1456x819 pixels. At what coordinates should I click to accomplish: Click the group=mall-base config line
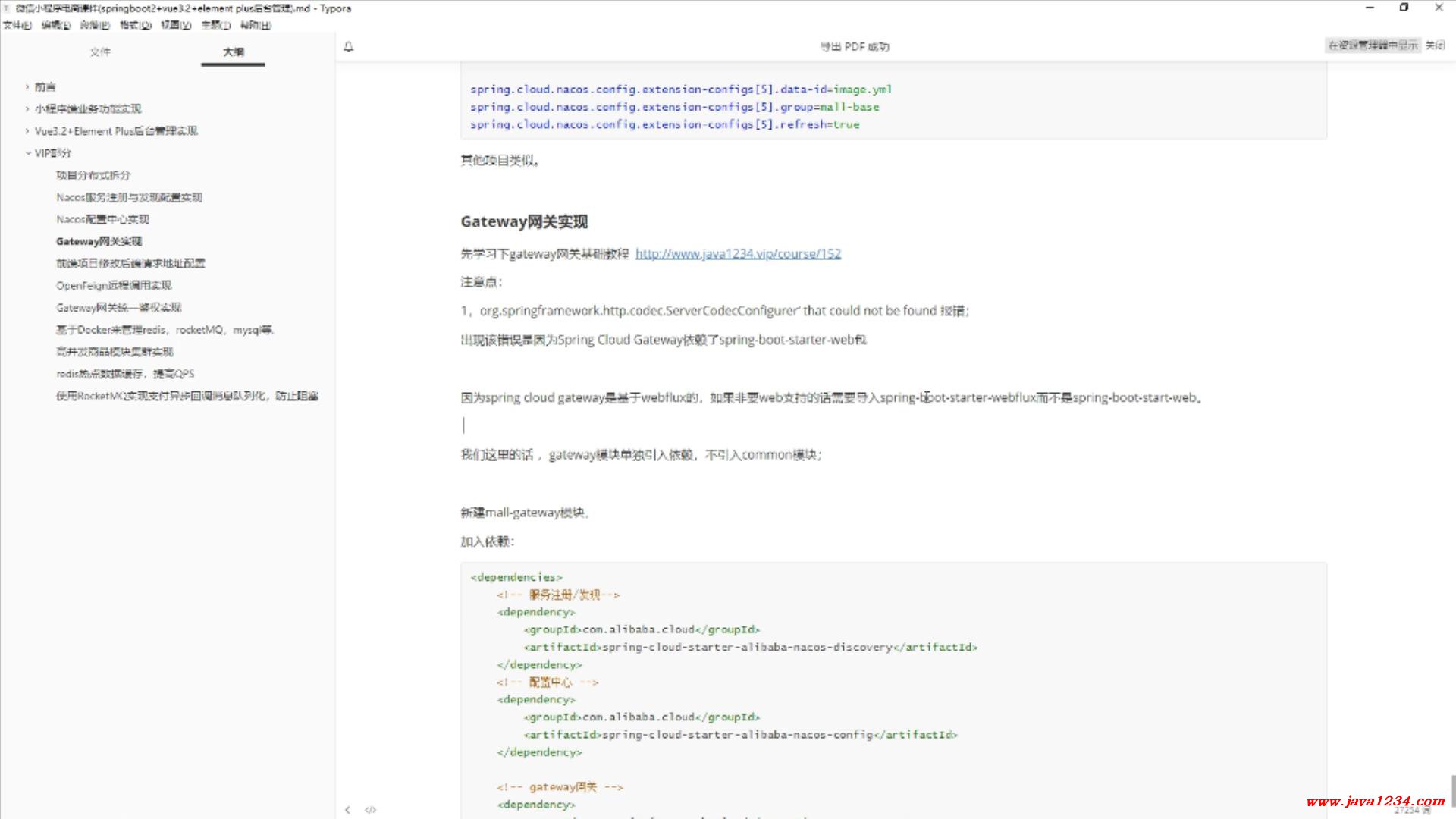[675, 108]
